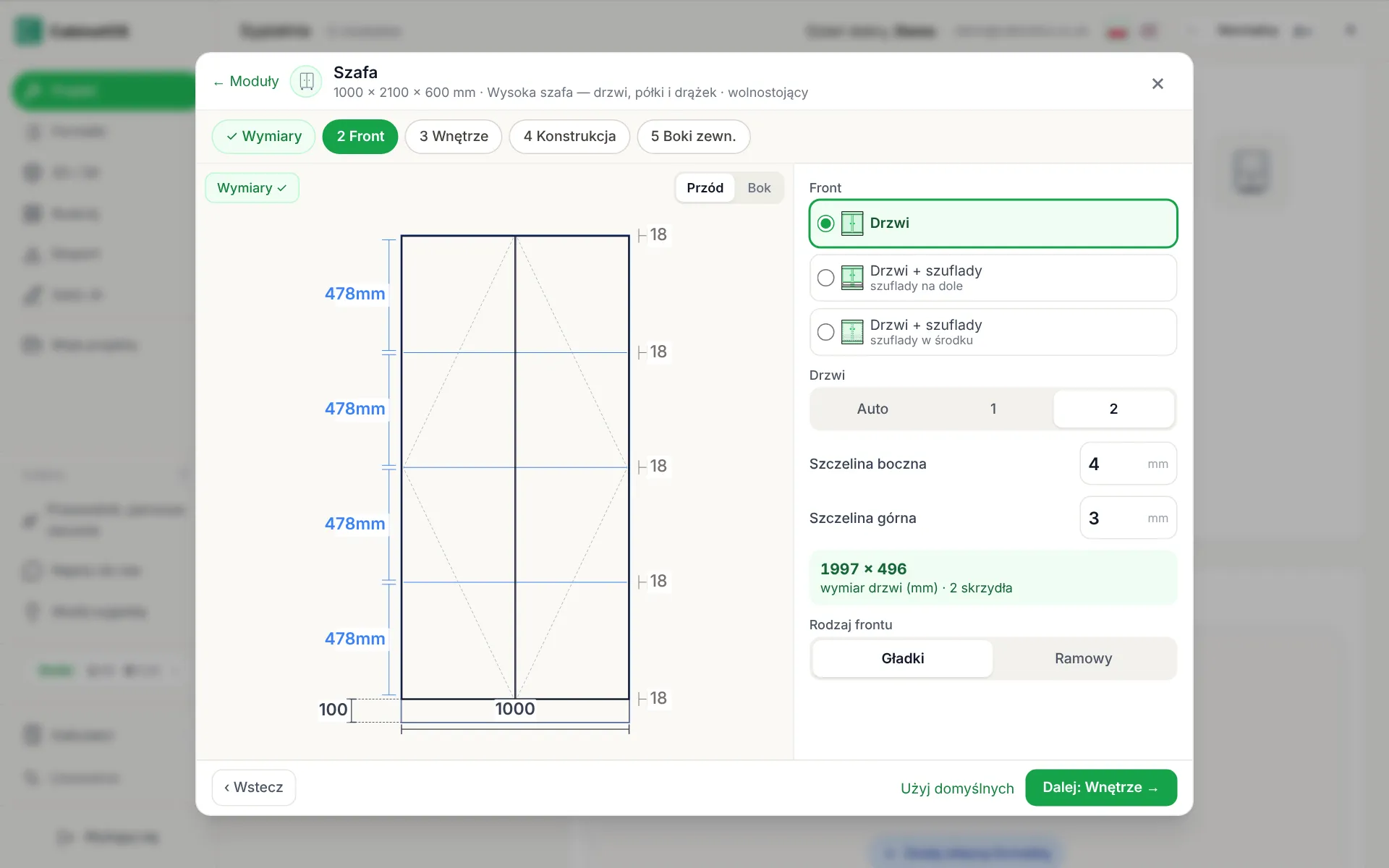Click the 1997 × 496 door dimension text

coord(863,569)
